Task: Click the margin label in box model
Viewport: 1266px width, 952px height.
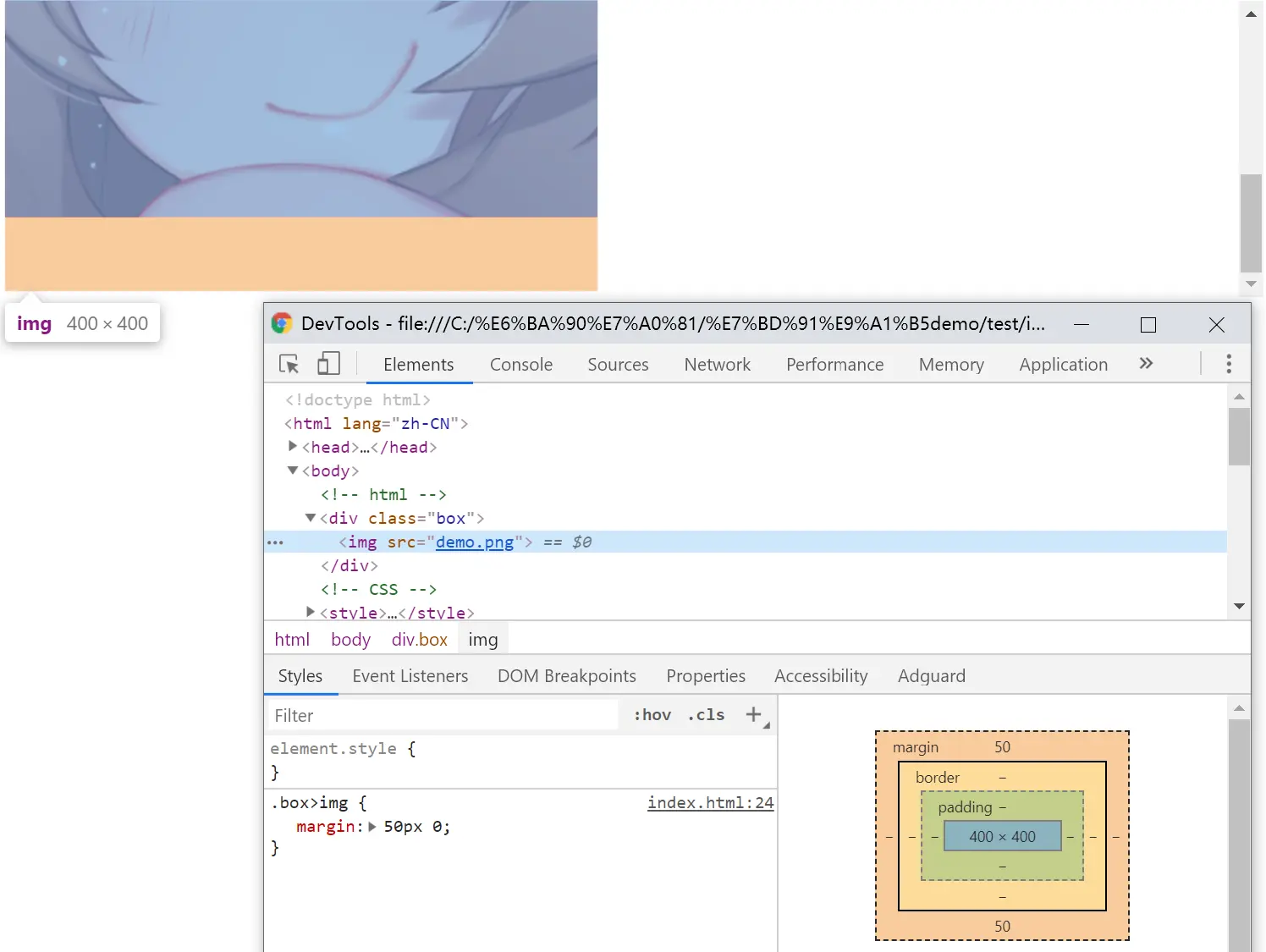Action: tap(916, 747)
